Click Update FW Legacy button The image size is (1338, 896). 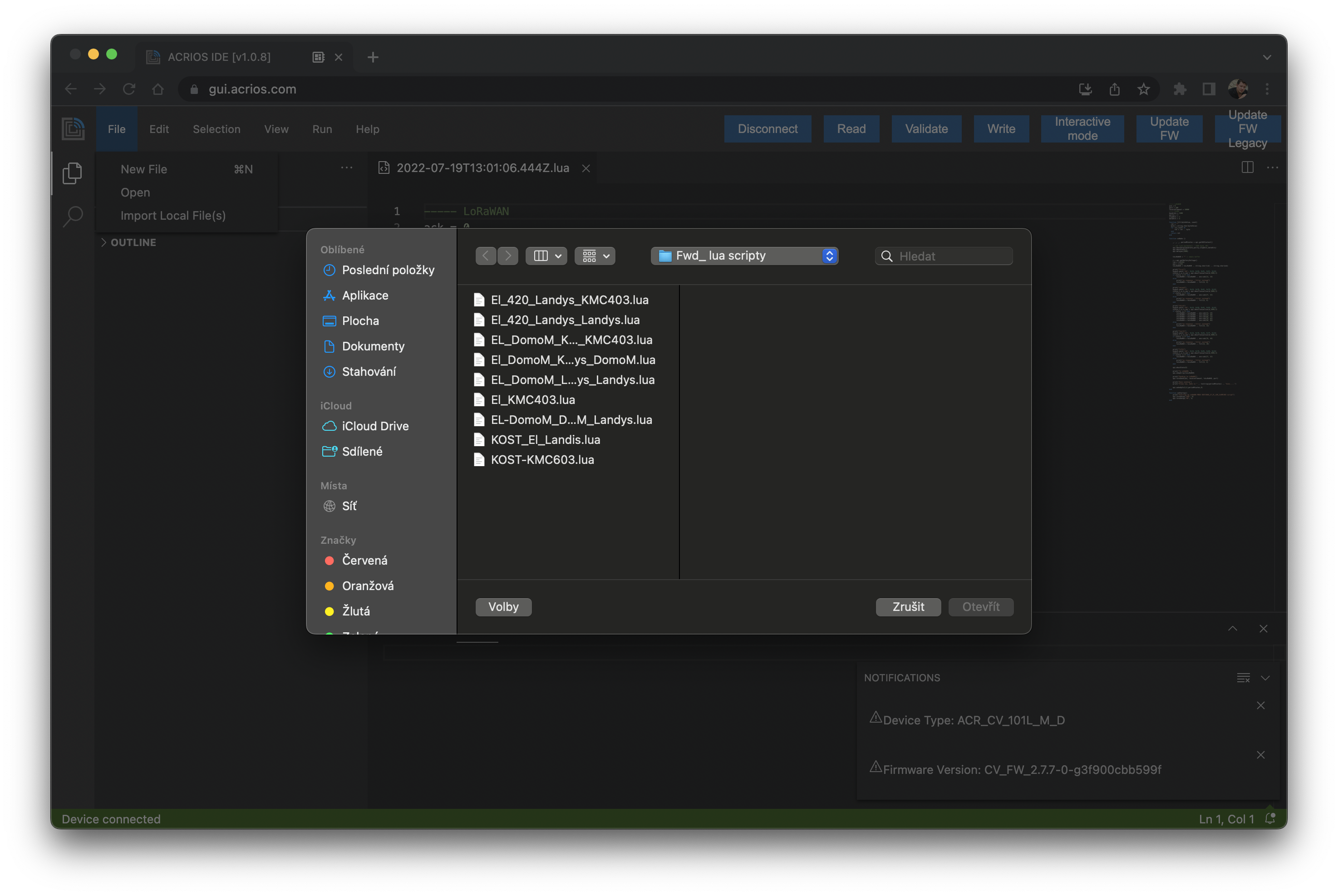pos(1247,128)
